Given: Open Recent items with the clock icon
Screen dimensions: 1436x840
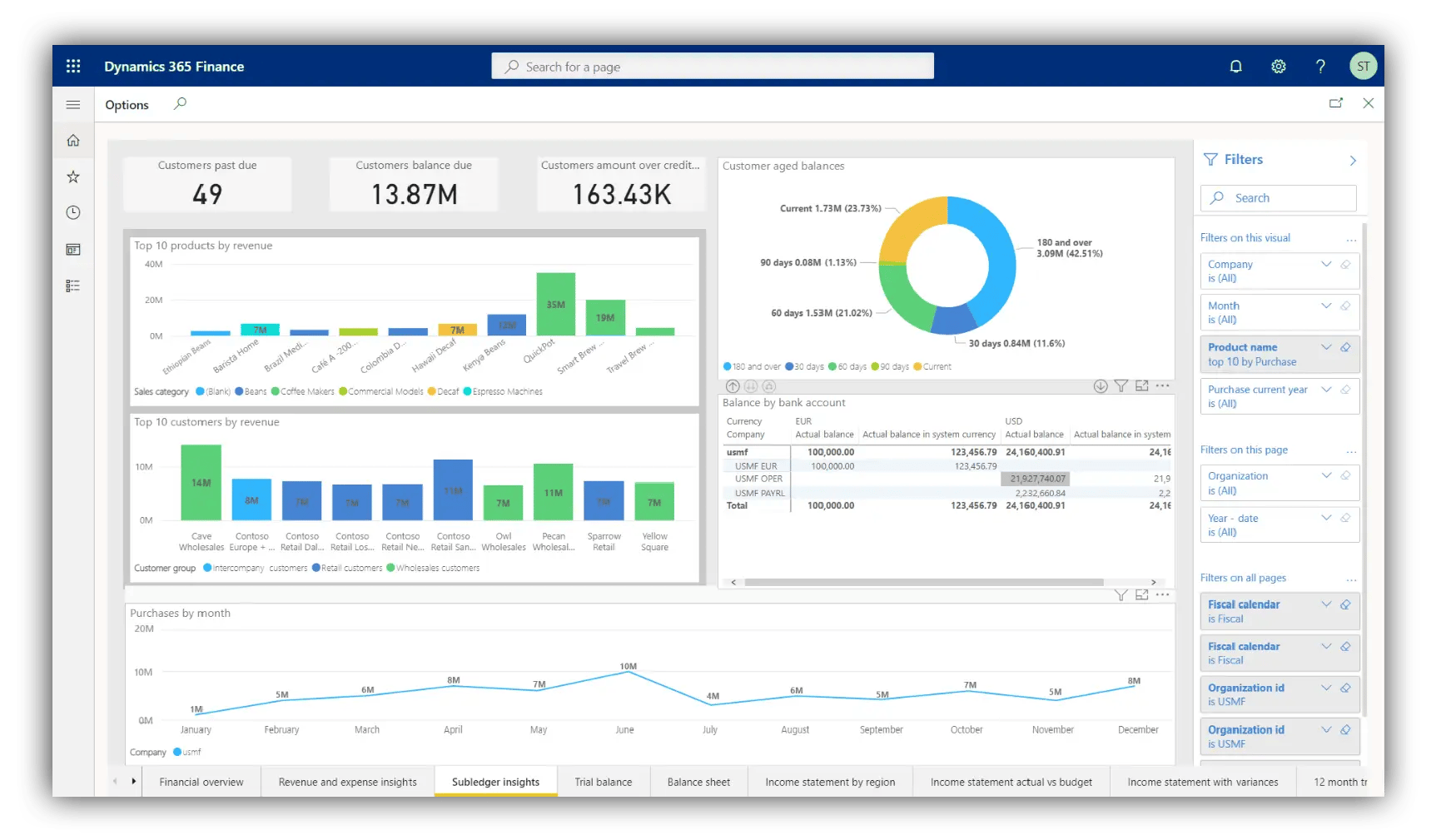Looking at the screenshot, I should click(x=73, y=212).
